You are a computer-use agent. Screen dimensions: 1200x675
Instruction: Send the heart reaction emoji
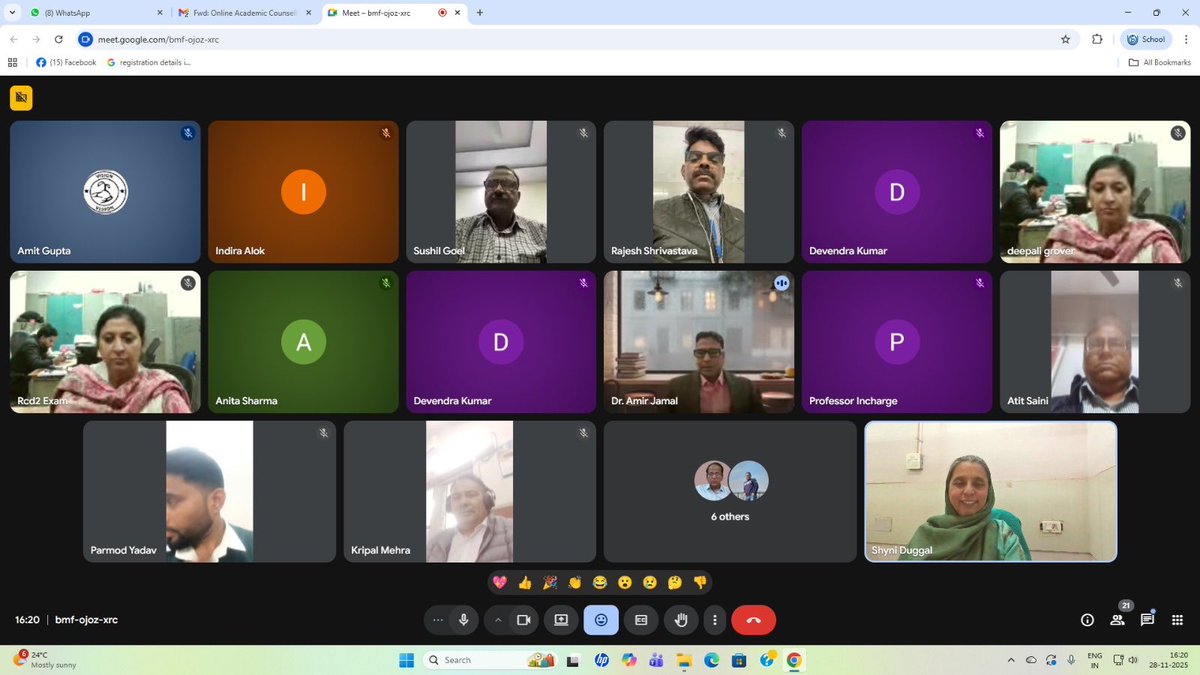pos(499,582)
